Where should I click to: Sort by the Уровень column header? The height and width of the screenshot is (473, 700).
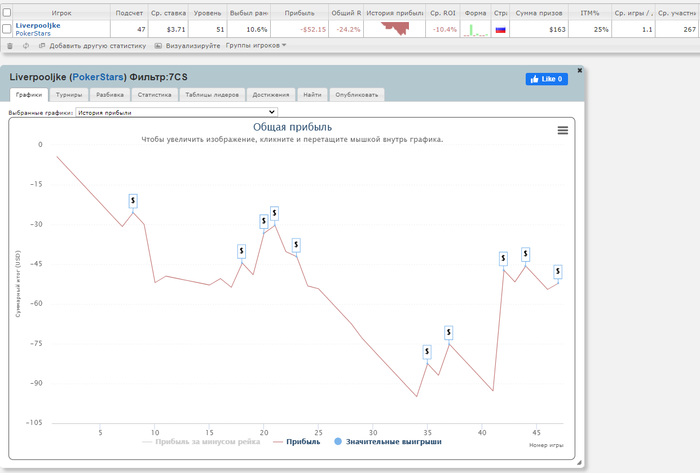tap(208, 13)
